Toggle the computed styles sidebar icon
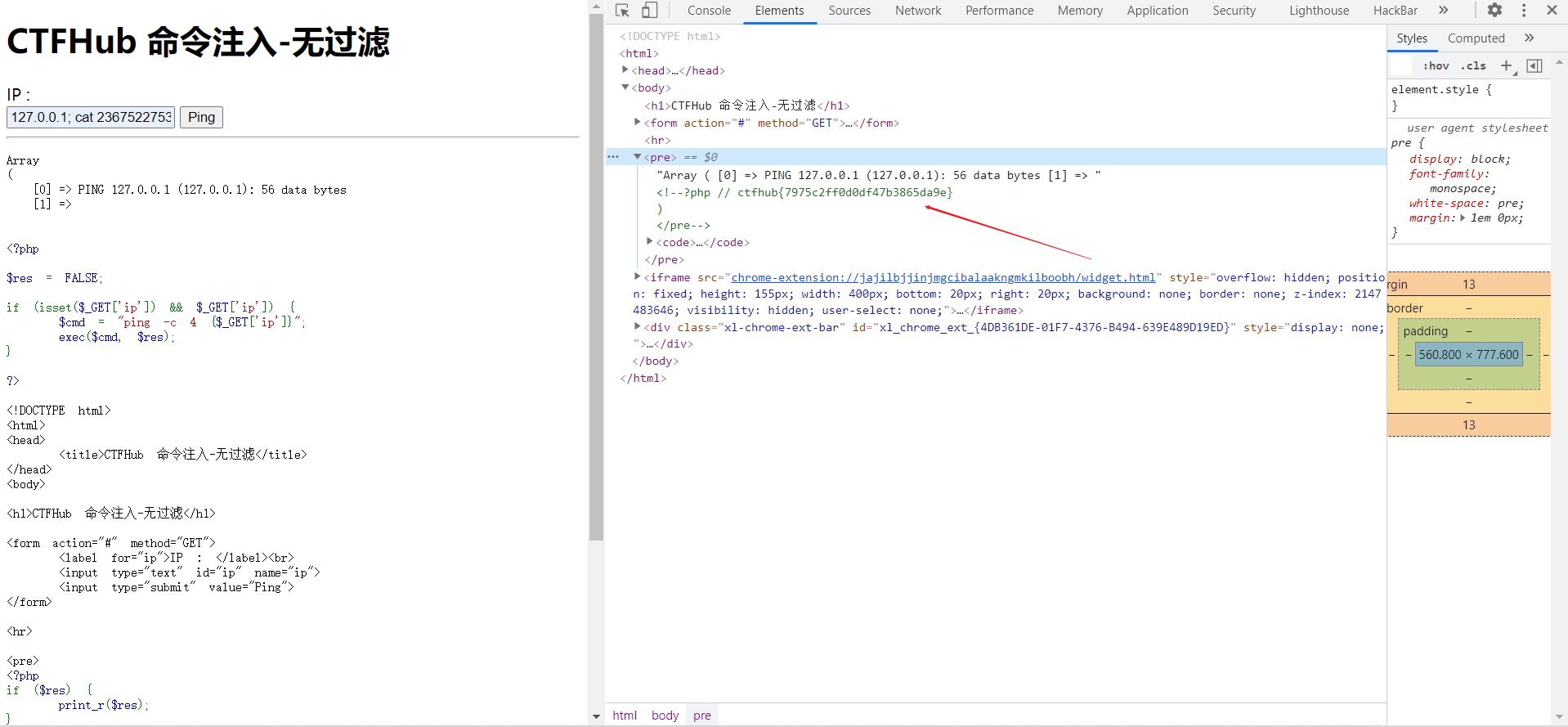 1534,65
